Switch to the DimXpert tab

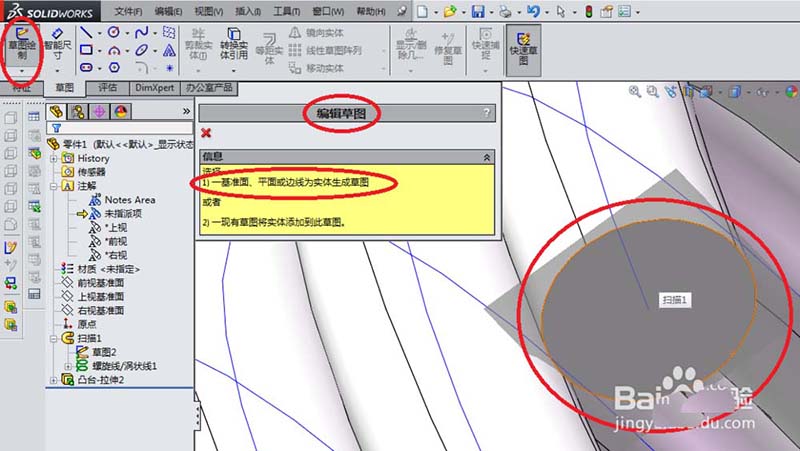(155, 88)
